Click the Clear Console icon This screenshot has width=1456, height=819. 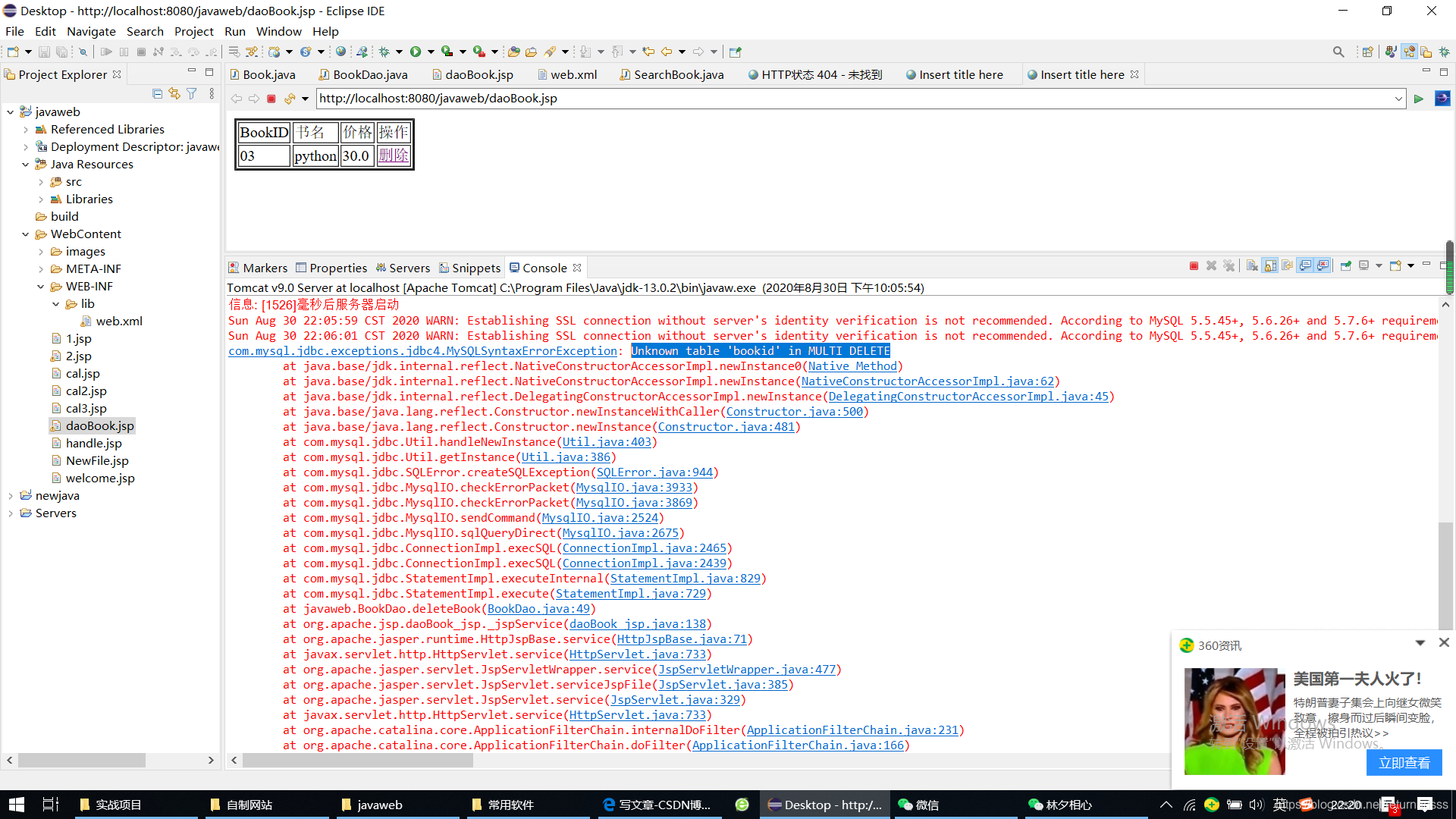click(1252, 266)
